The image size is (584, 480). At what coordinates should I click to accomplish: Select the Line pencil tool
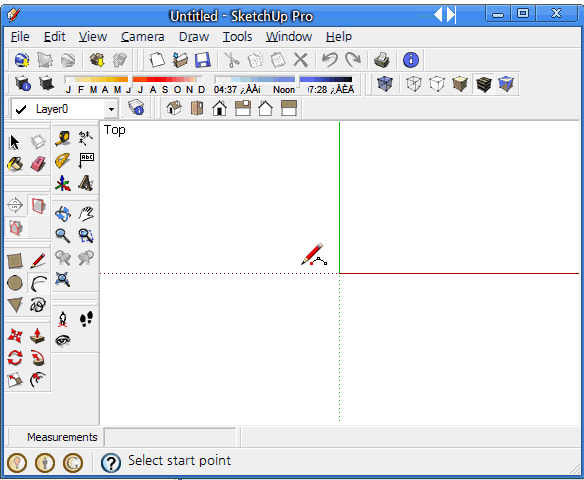[38, 261]
